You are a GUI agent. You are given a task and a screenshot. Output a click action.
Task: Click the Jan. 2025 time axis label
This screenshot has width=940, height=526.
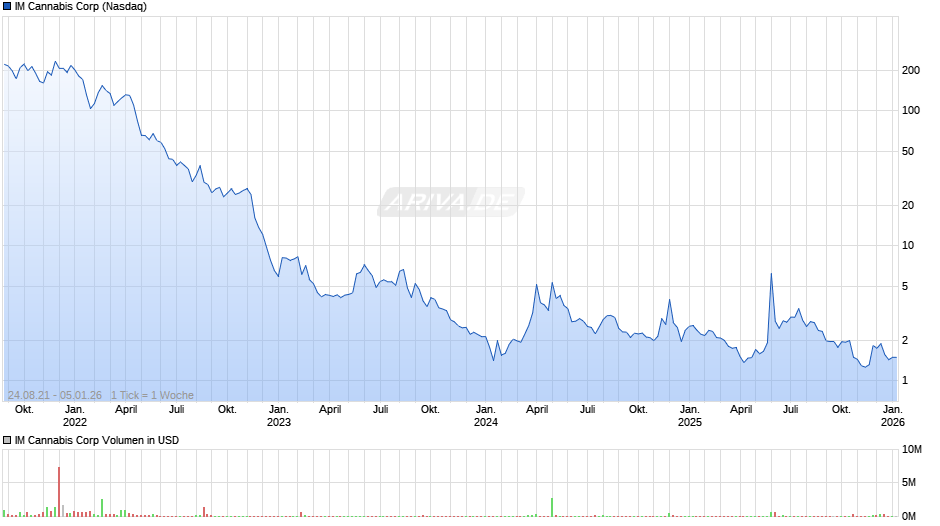click(x=689, y=416)
